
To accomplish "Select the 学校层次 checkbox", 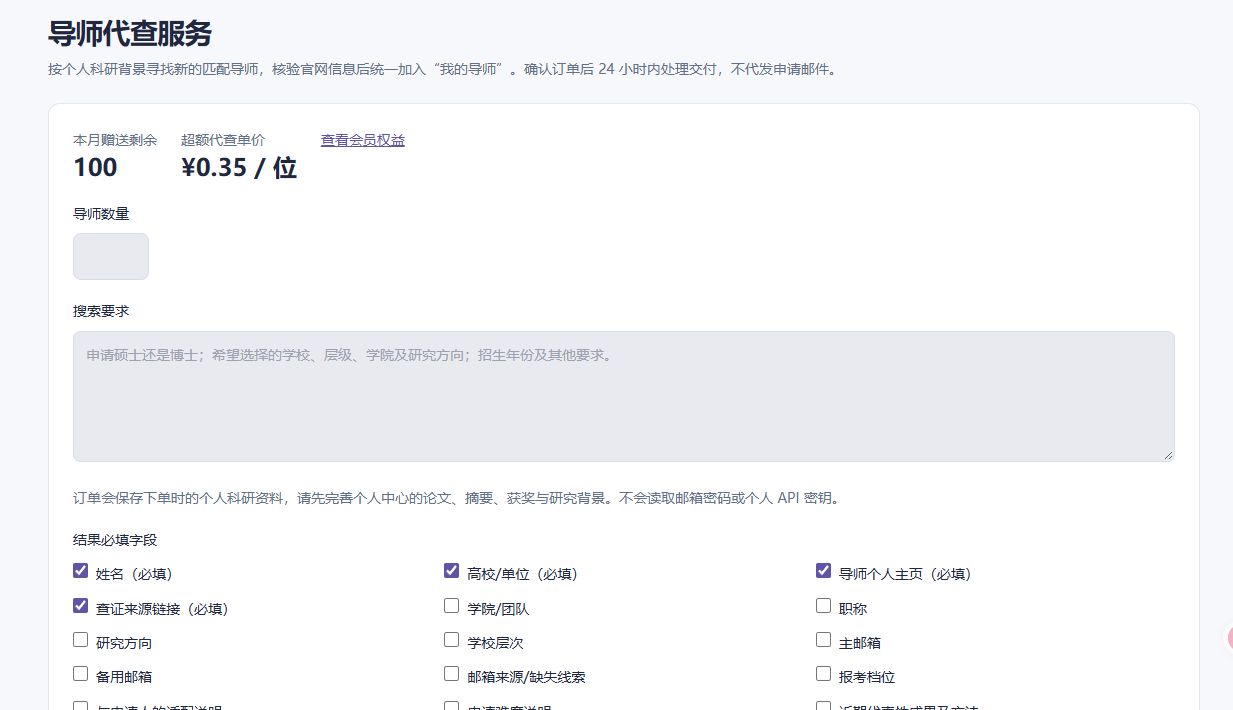I will coord(452,640).
